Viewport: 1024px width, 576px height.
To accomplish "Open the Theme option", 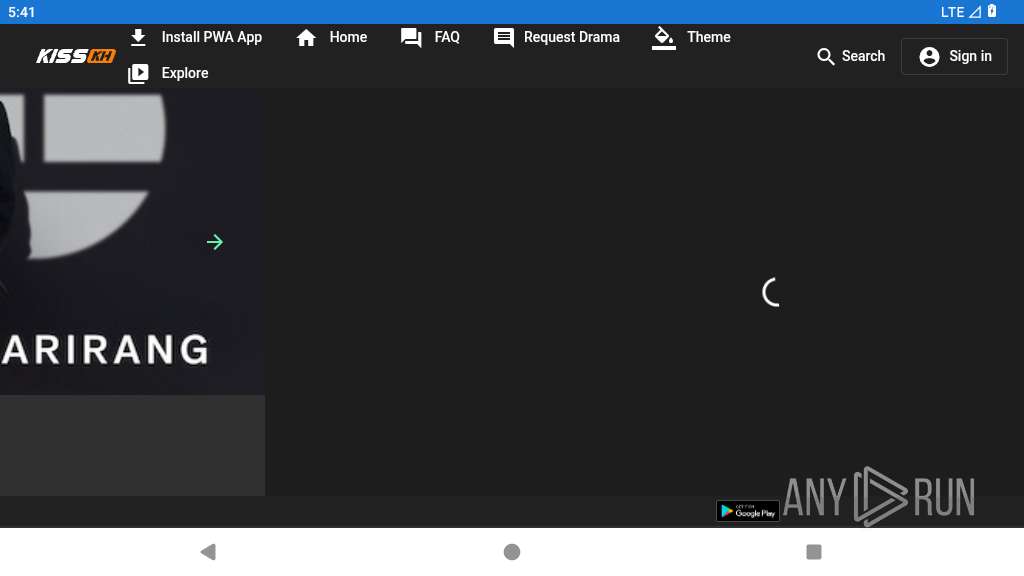I will click(x=709, y=37).
